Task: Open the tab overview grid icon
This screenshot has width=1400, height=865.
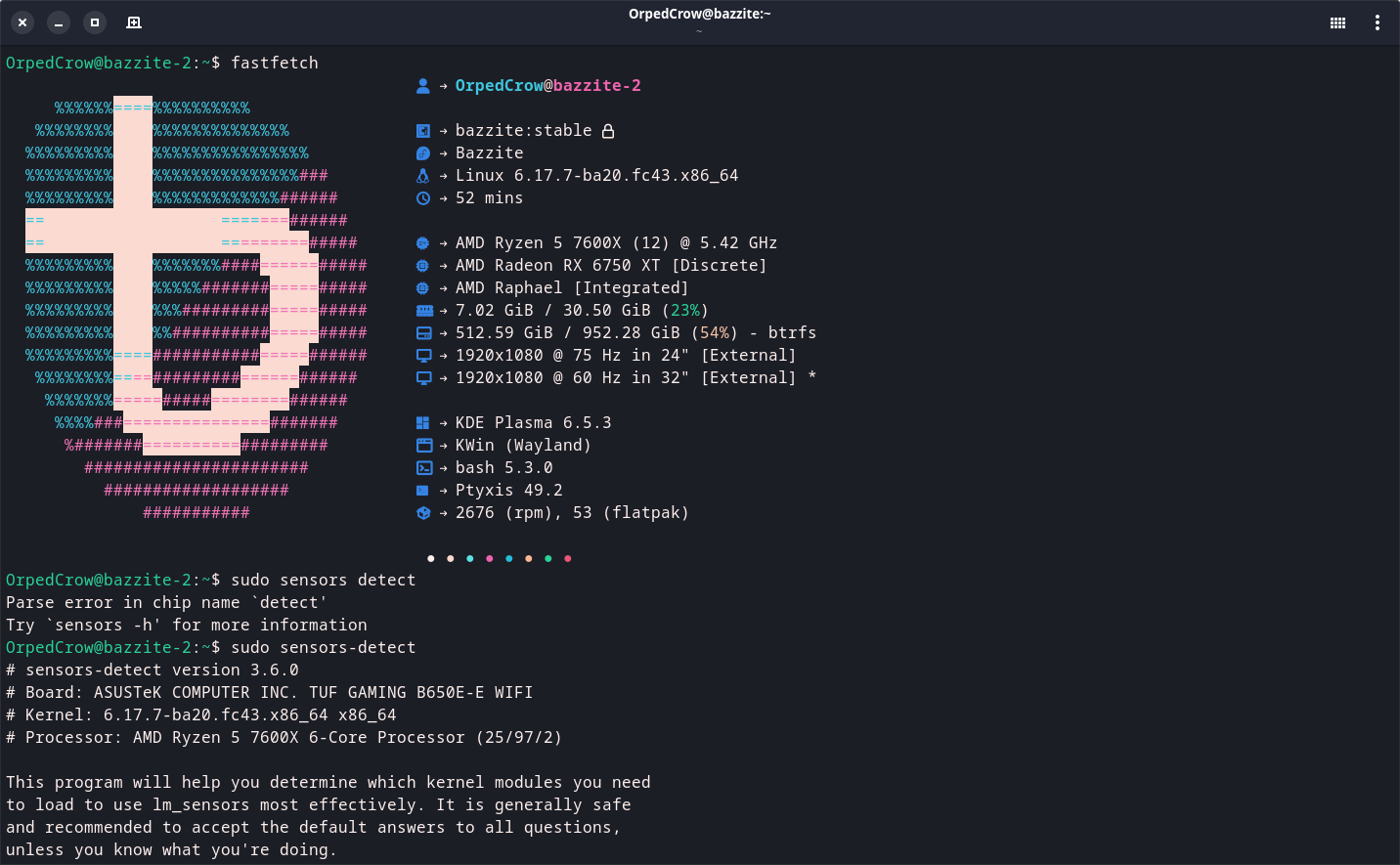Action: coord(1337,22)
